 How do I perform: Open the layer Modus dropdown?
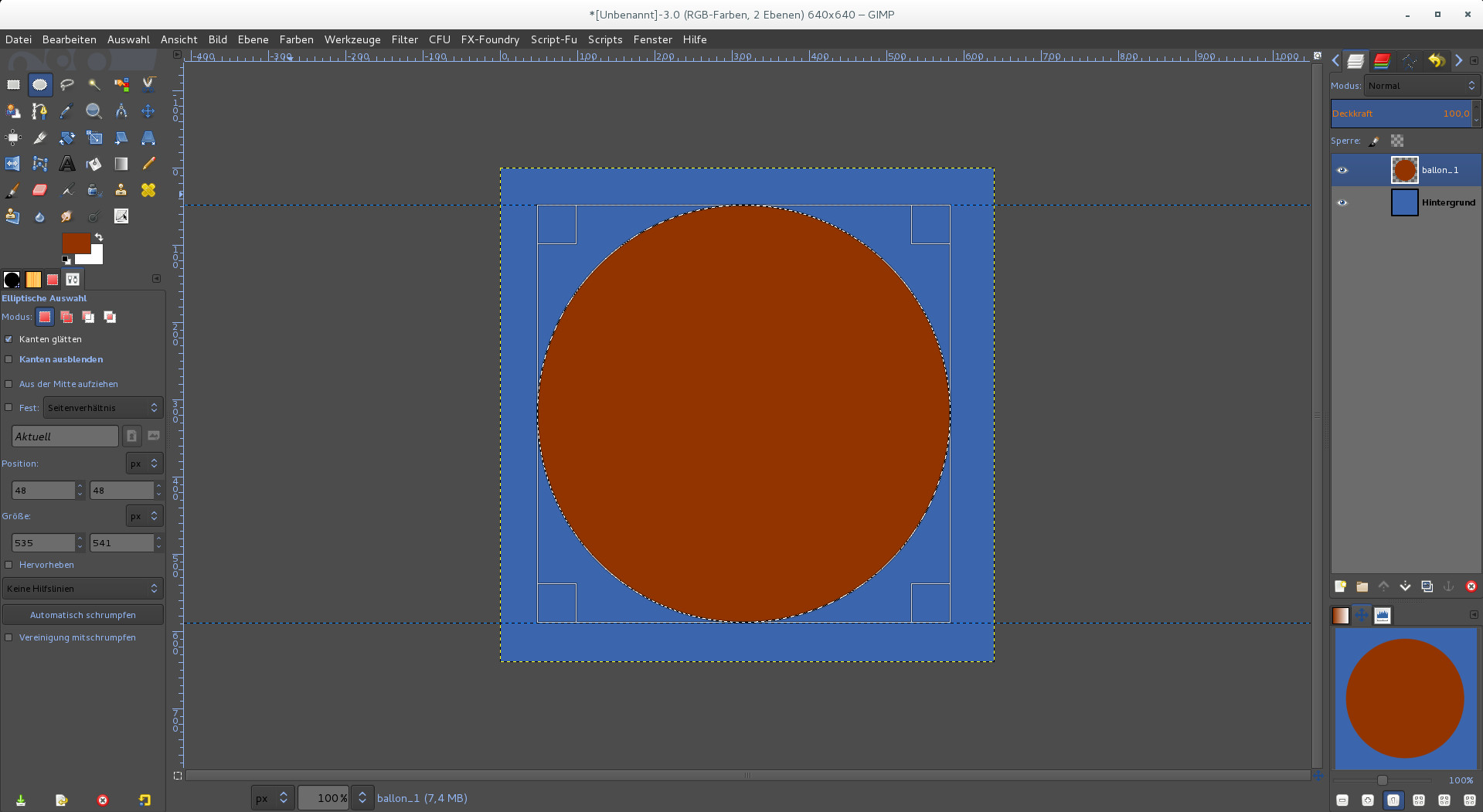click(1421, 86)
